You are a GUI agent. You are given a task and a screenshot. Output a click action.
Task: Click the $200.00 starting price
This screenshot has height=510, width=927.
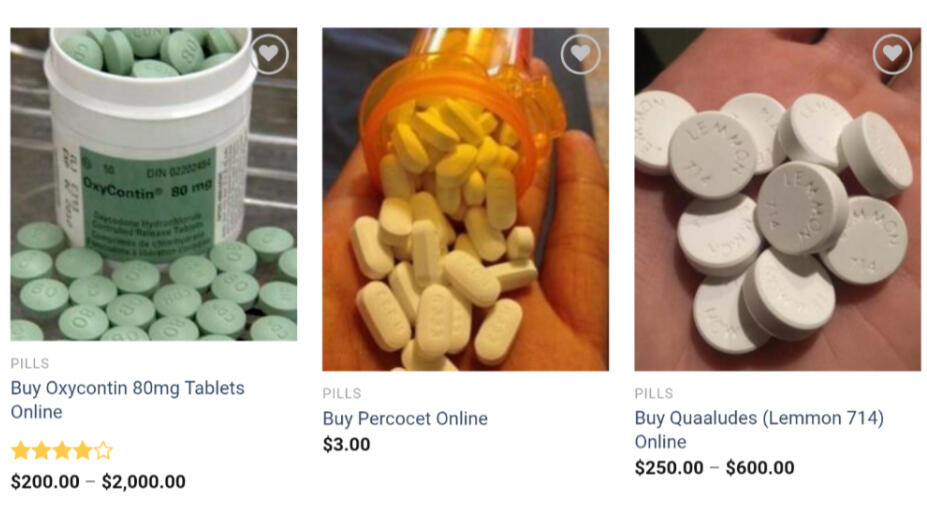(x=46, y=482)
